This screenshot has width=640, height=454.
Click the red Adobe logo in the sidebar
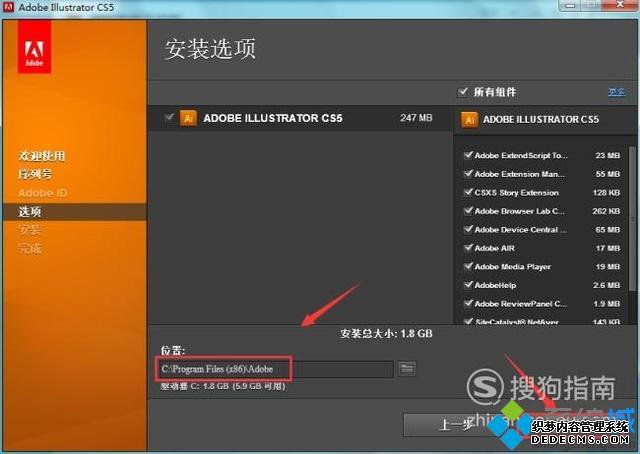(x=34, y=47)
